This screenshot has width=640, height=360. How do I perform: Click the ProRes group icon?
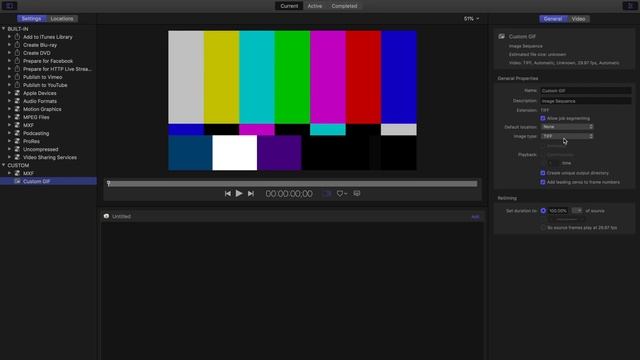tap(17, 141)
